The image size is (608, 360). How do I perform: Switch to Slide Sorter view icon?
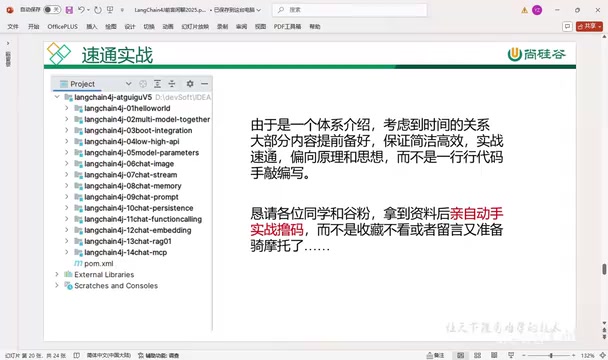pyautogui.click(x=477, y=355)
